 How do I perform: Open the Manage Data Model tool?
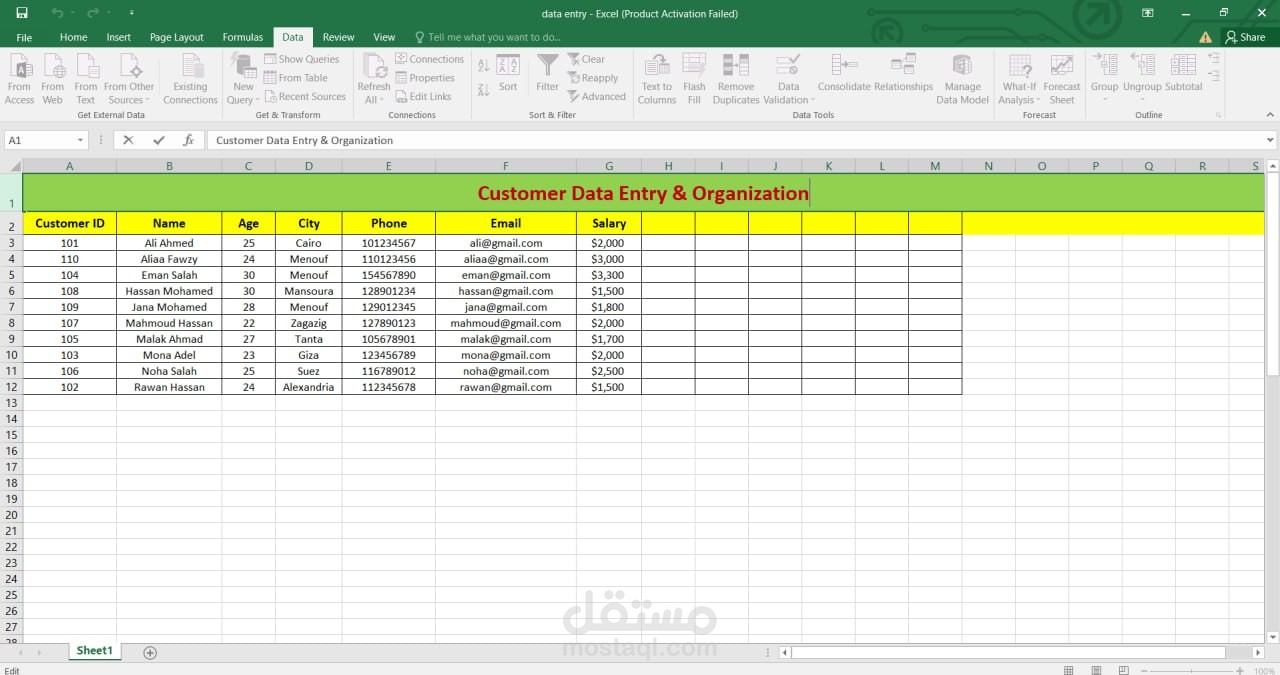(x=962, y=78)
